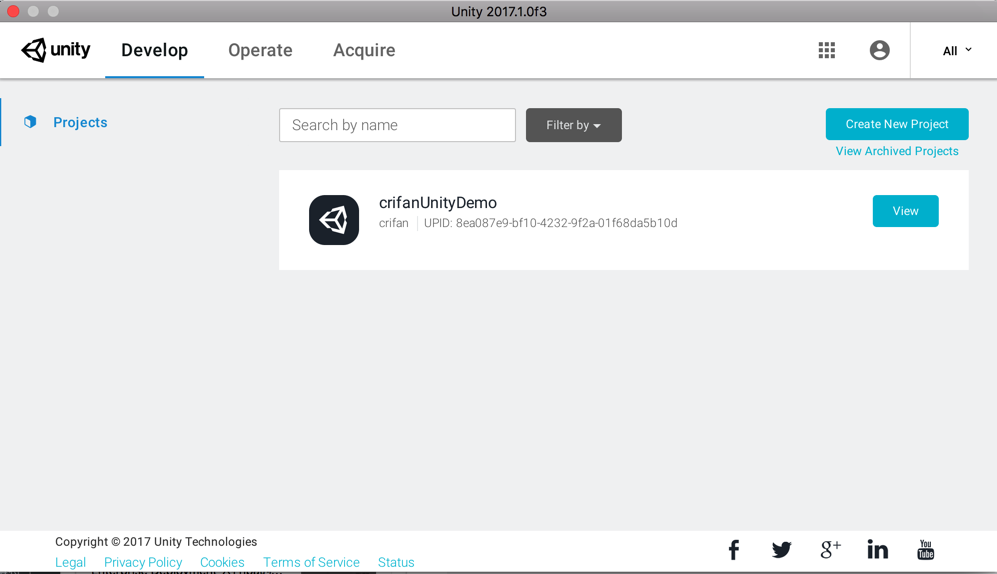Click the Unity logo in header
Viewport: 997px width, 574px height.
pyautogui.click(x=56, y=50)
